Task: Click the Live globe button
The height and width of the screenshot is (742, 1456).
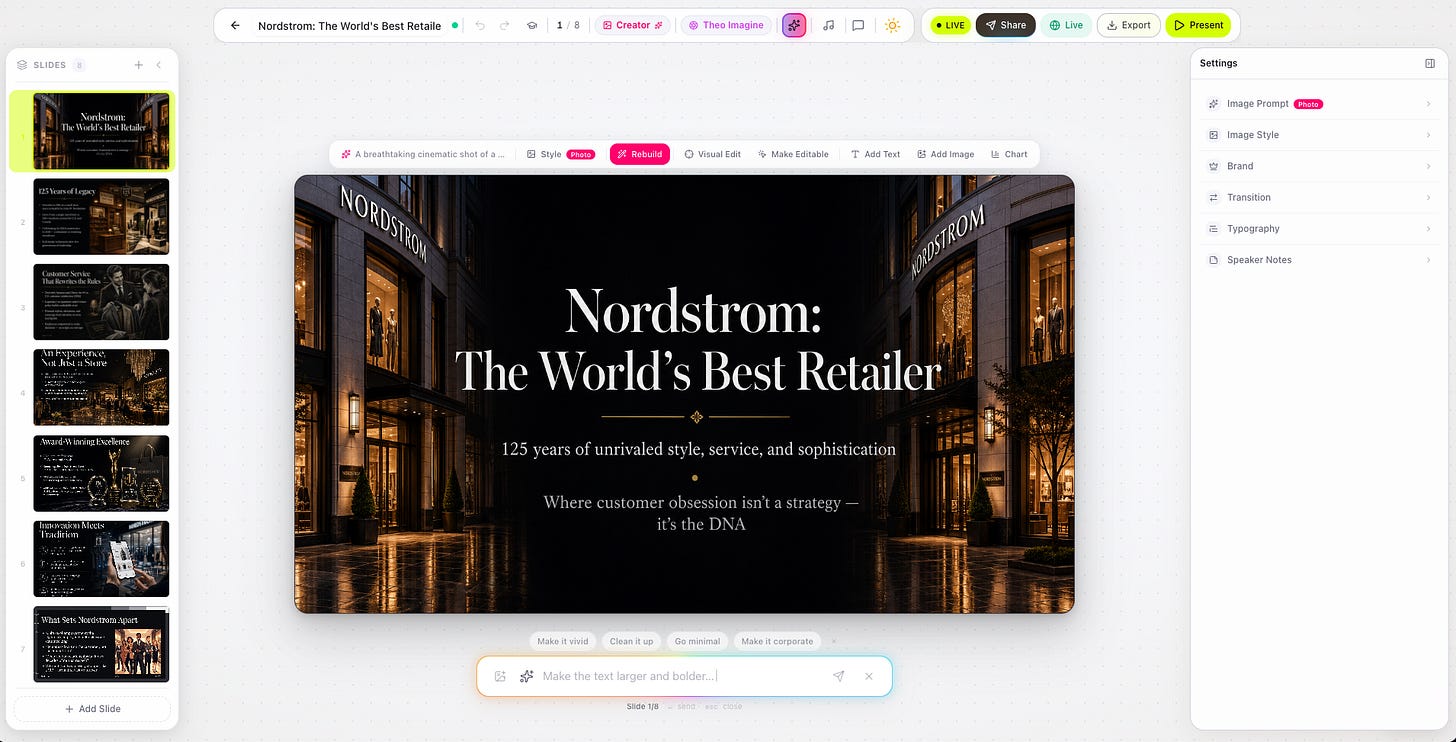Action: point(1066,25)
